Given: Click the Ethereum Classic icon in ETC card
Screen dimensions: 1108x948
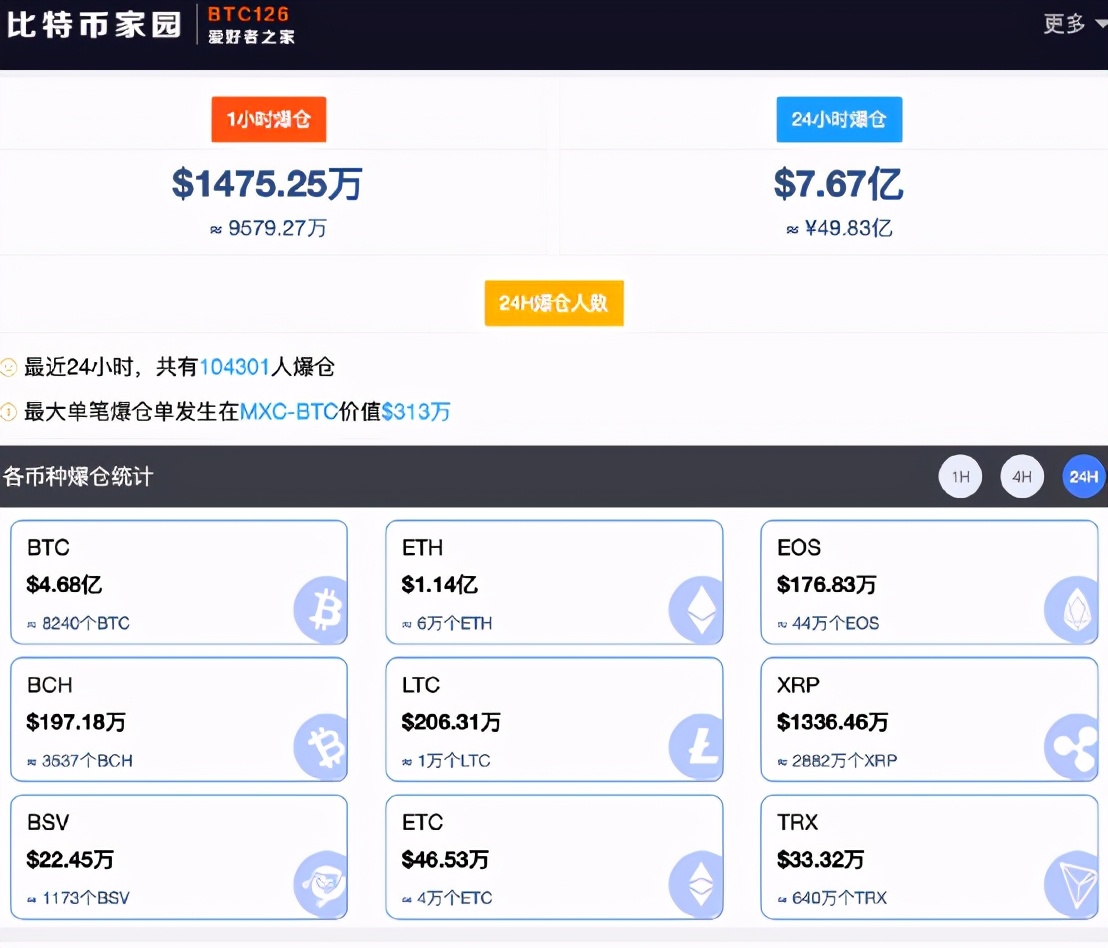Looking at the screenshot, I should (x=696, y=884).
